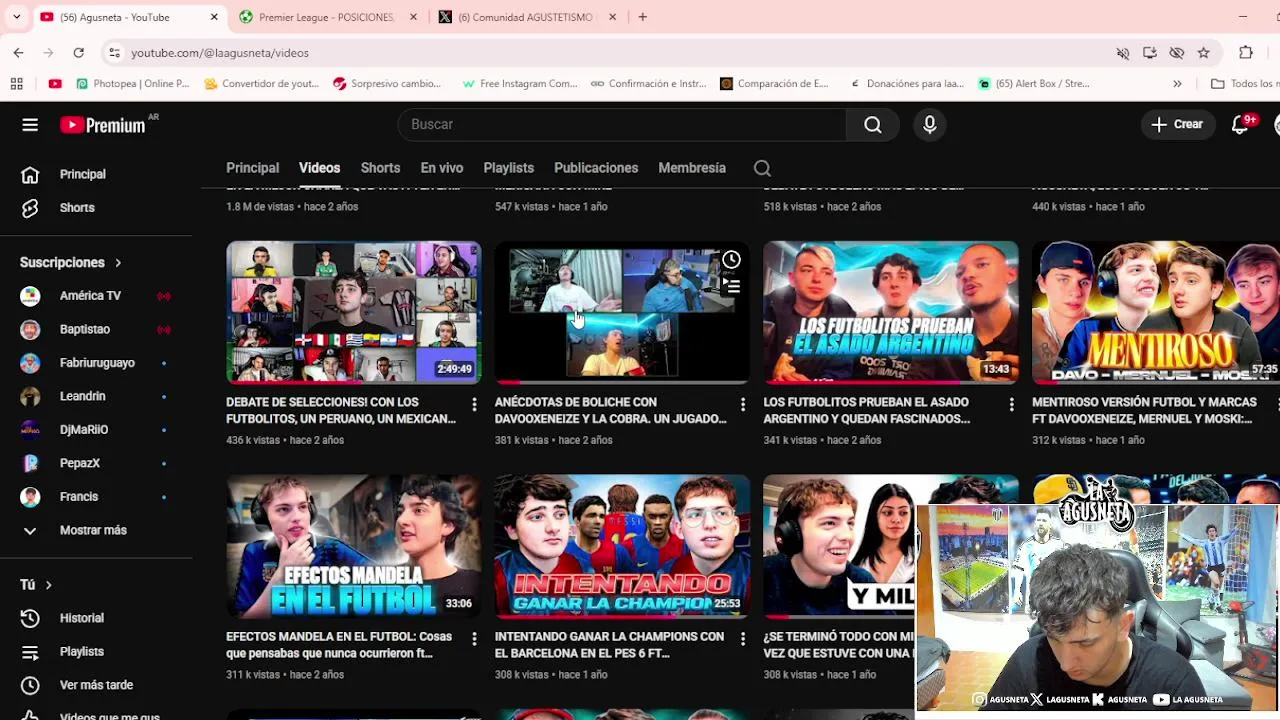Open Chrome apps grid shortcut
Screen dimensions: 1280x720
click(17, 84)
